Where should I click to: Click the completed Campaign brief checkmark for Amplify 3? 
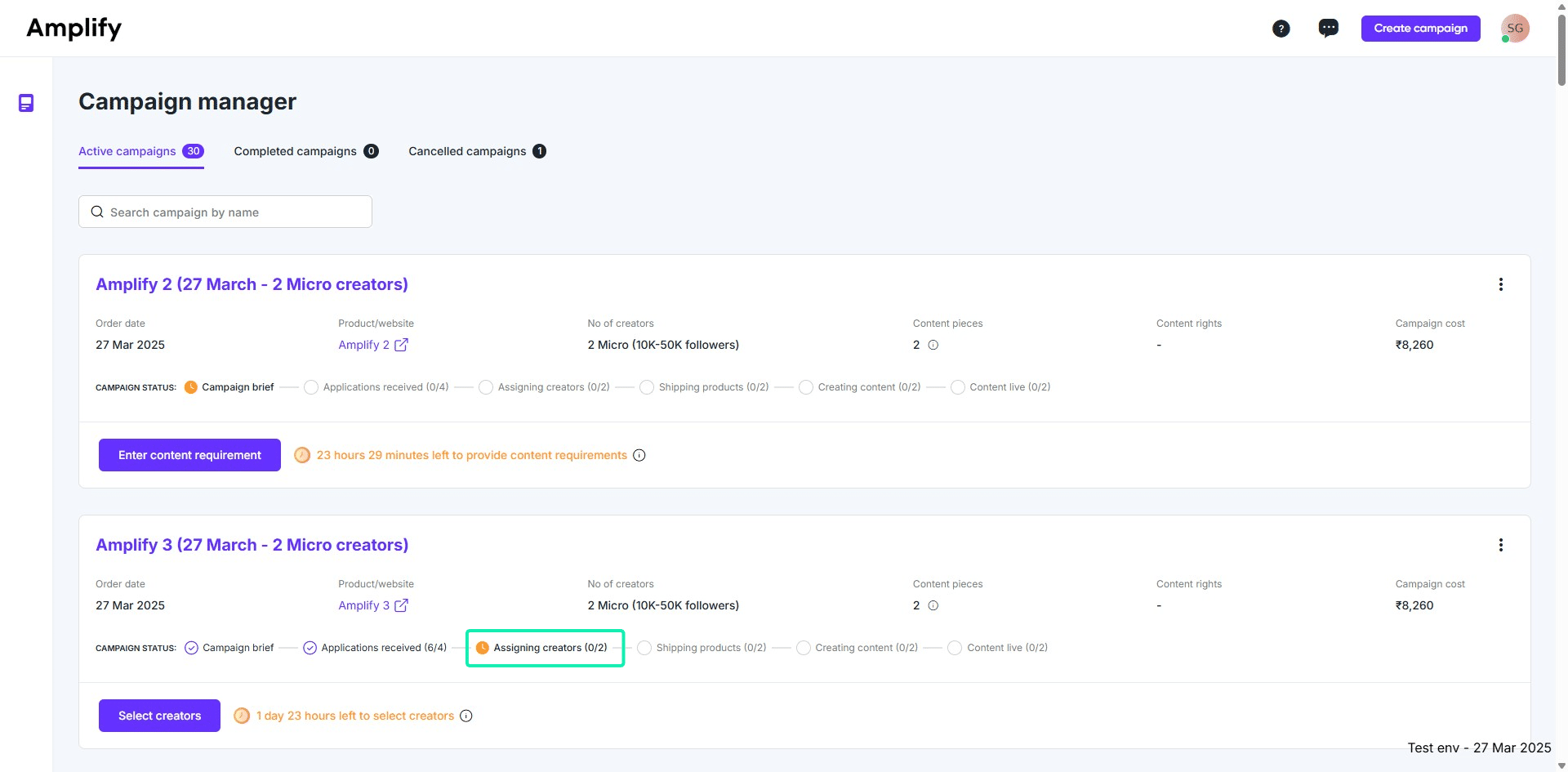(190, 647)
